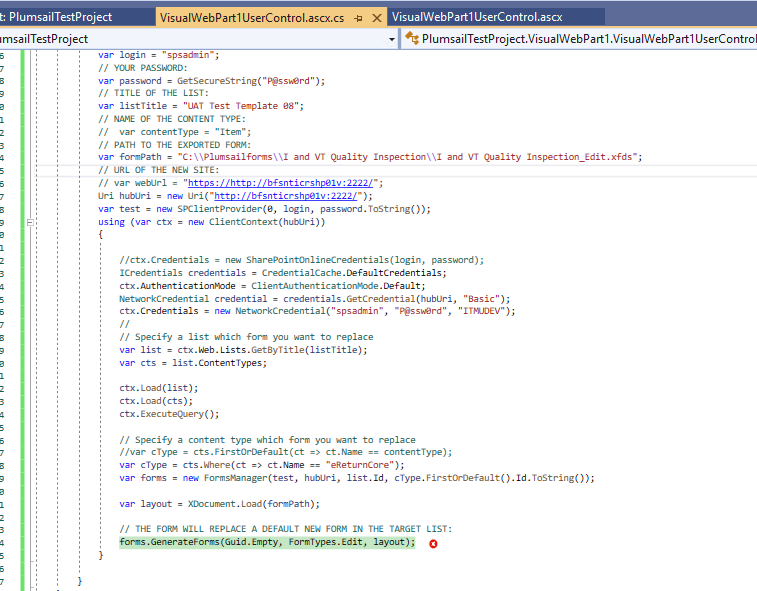Open the VisualWebPart1UserControl class navigation dropdown

click(x=585, y=39)
